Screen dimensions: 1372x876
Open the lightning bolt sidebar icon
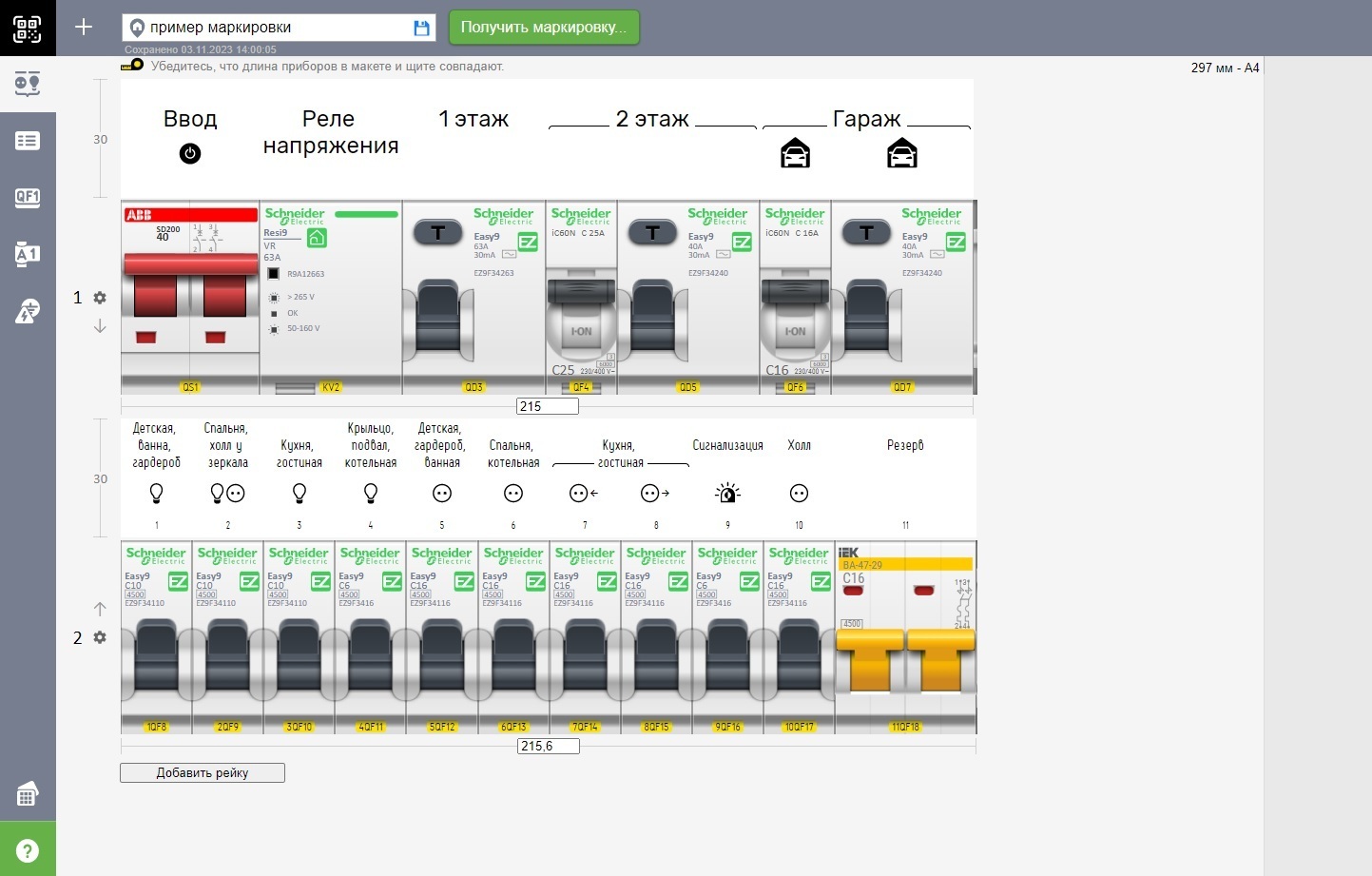click(28, 311)
